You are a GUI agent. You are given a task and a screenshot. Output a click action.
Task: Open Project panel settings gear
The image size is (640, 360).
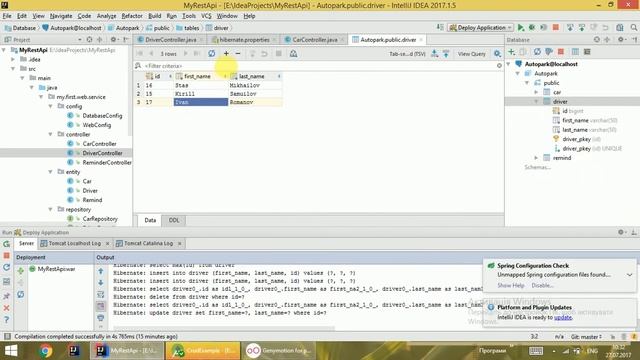(113, 40)
